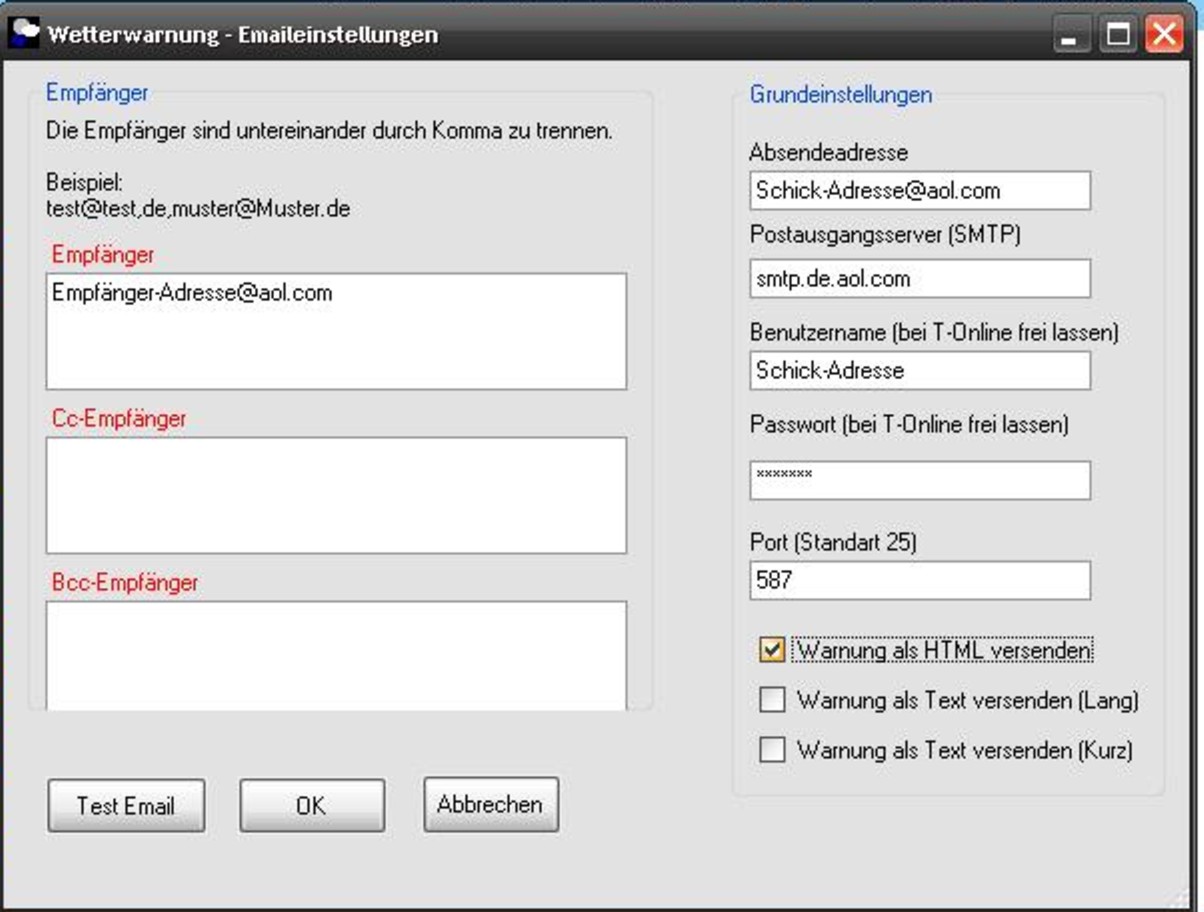Maximize the Emaileinstellungen window
The height and width of the screenshot is (912, 1204).
point(1118,36)
